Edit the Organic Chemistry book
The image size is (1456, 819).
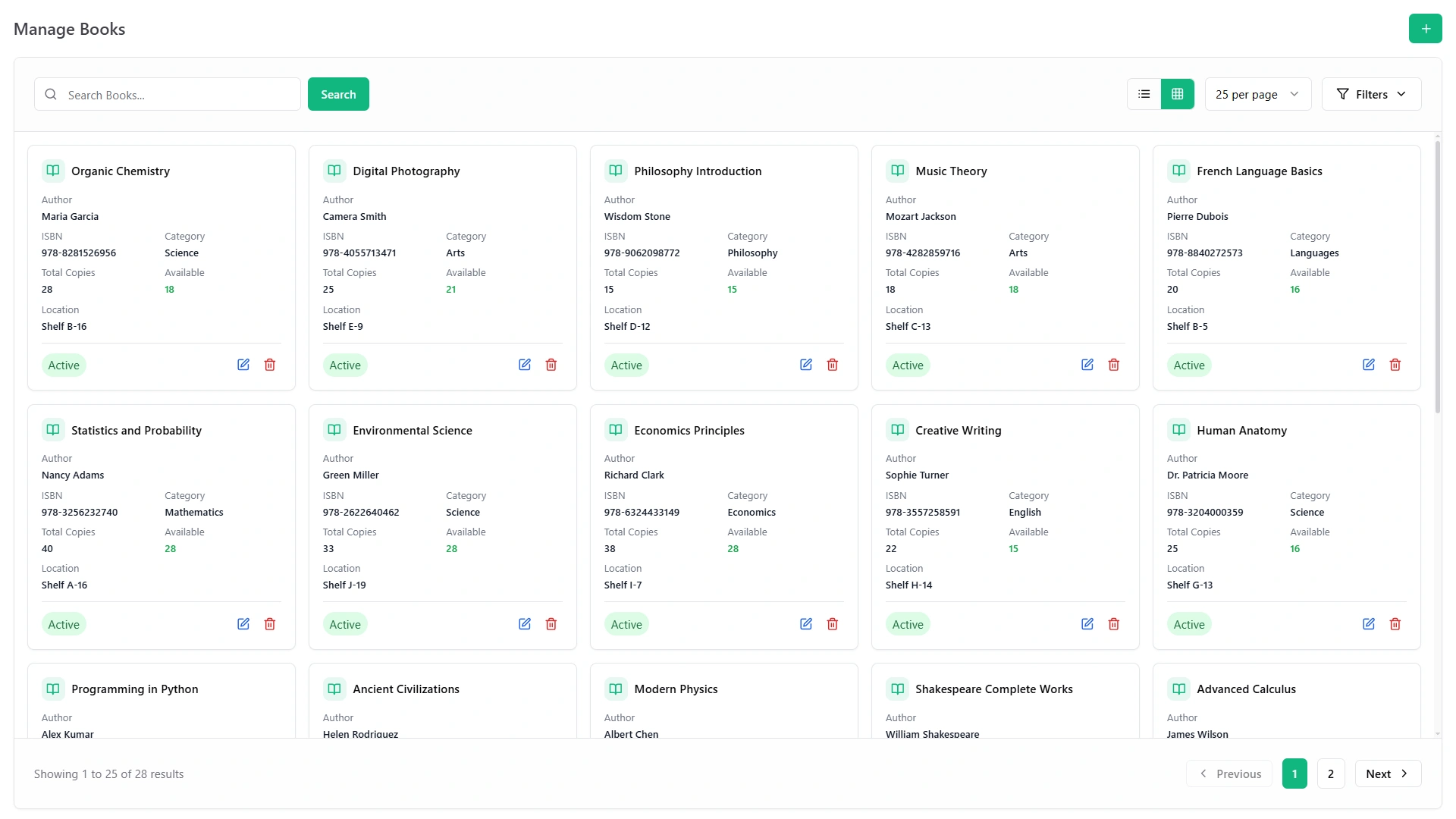coord(243,365)
